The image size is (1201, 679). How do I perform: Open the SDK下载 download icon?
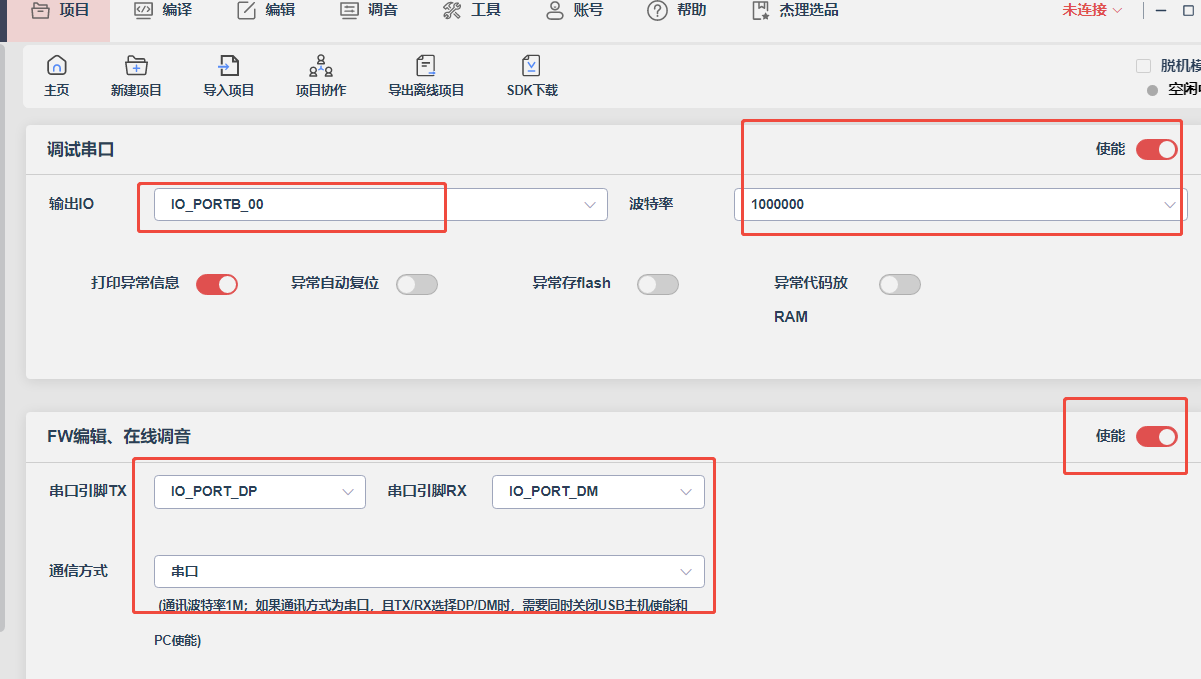(x=532, y=66)
